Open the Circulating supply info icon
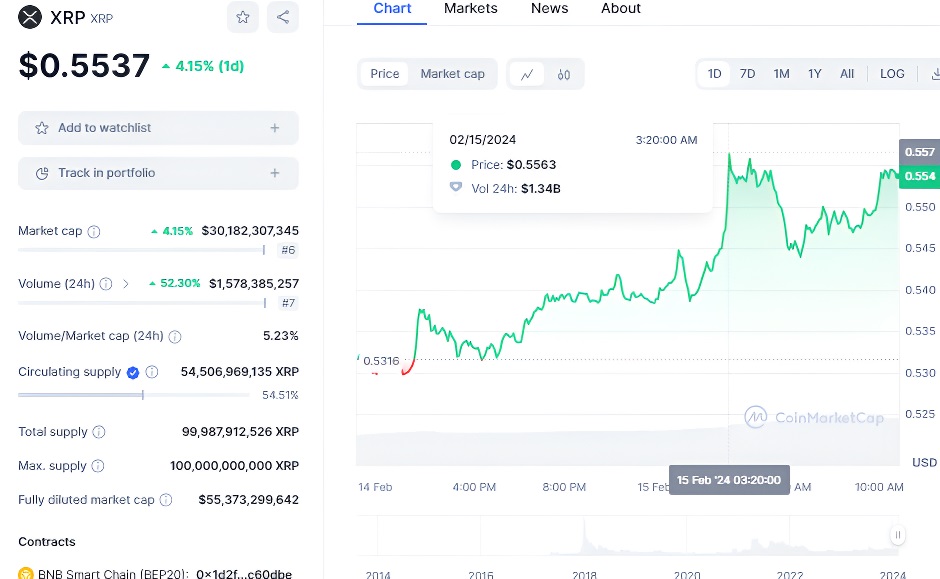Image resolution: width=940 pixels, height=579 pixels. click(x=152, y=372)
